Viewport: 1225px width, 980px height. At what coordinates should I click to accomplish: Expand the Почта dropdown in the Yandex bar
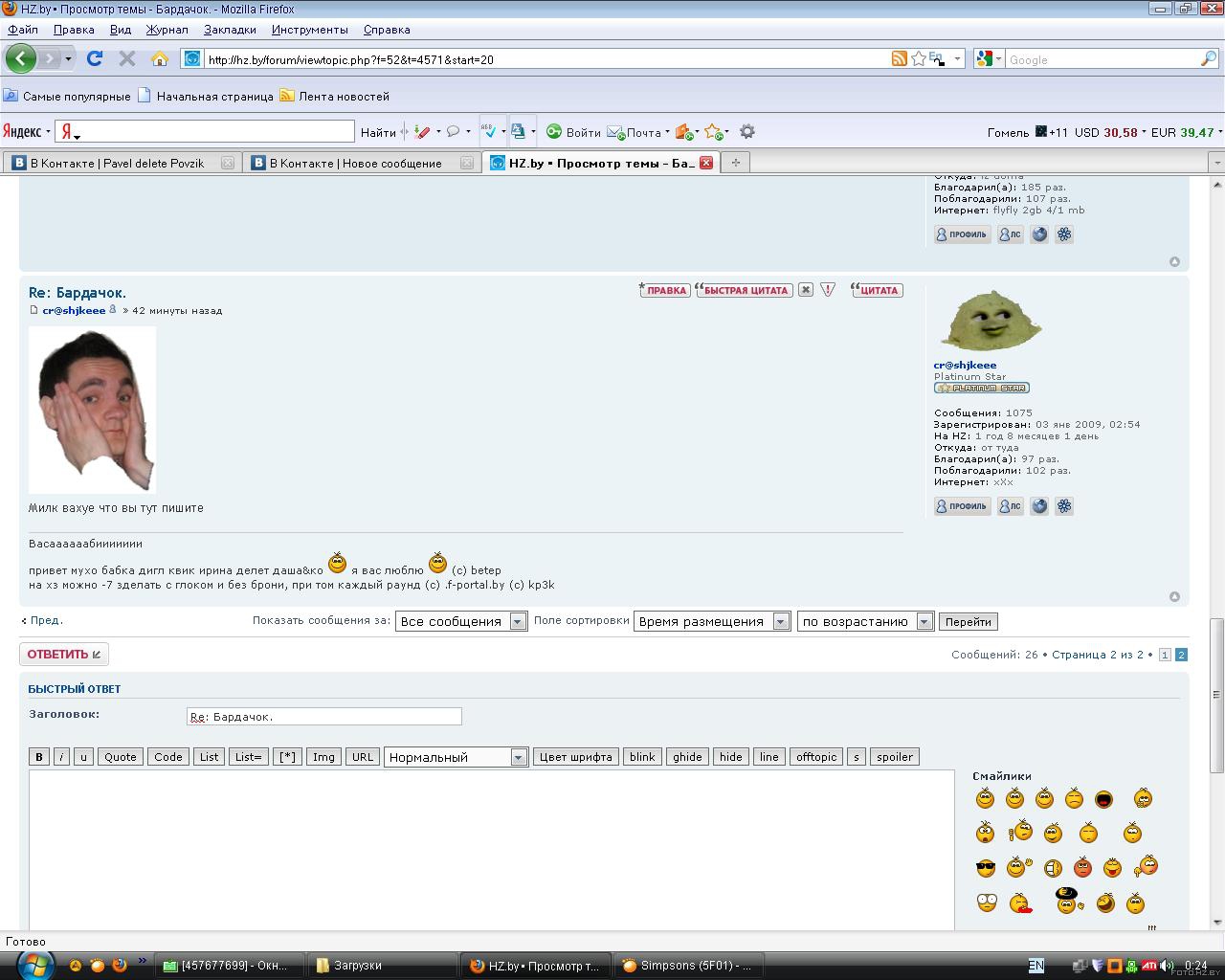point(666,133)
